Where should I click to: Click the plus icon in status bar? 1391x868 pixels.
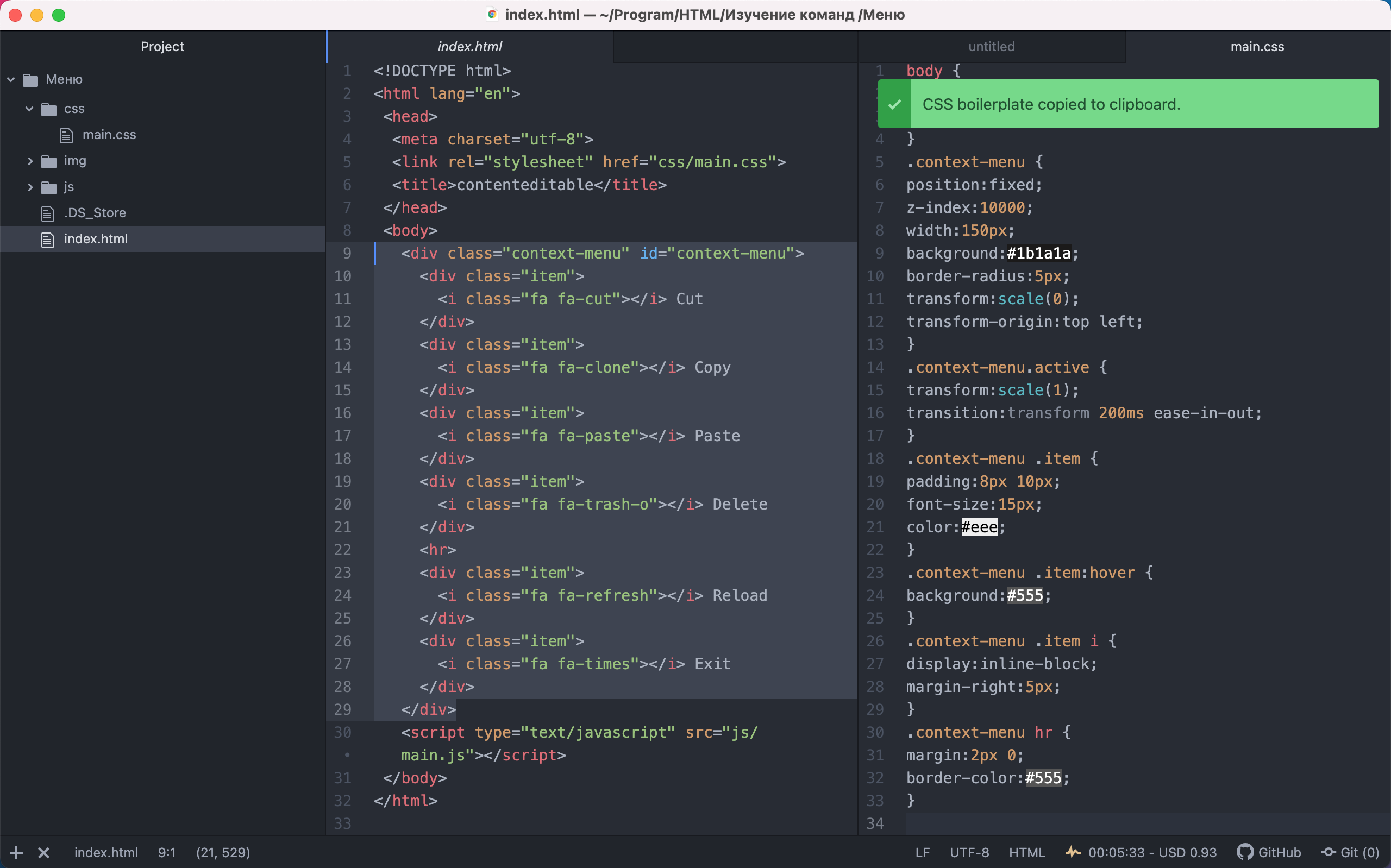pos(16,852)
